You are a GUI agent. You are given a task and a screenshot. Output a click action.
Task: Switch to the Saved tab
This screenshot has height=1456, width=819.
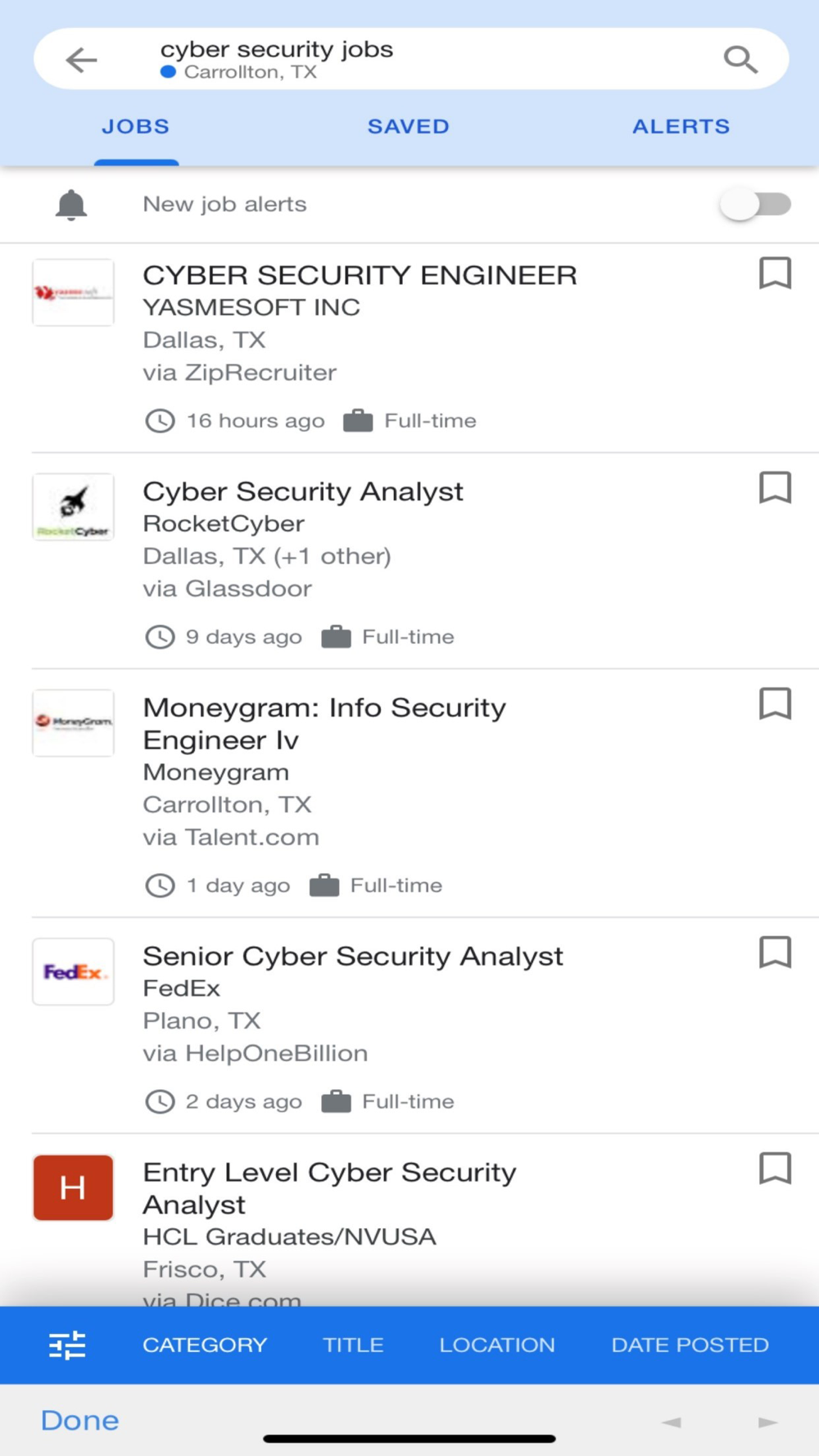point(408,127)
